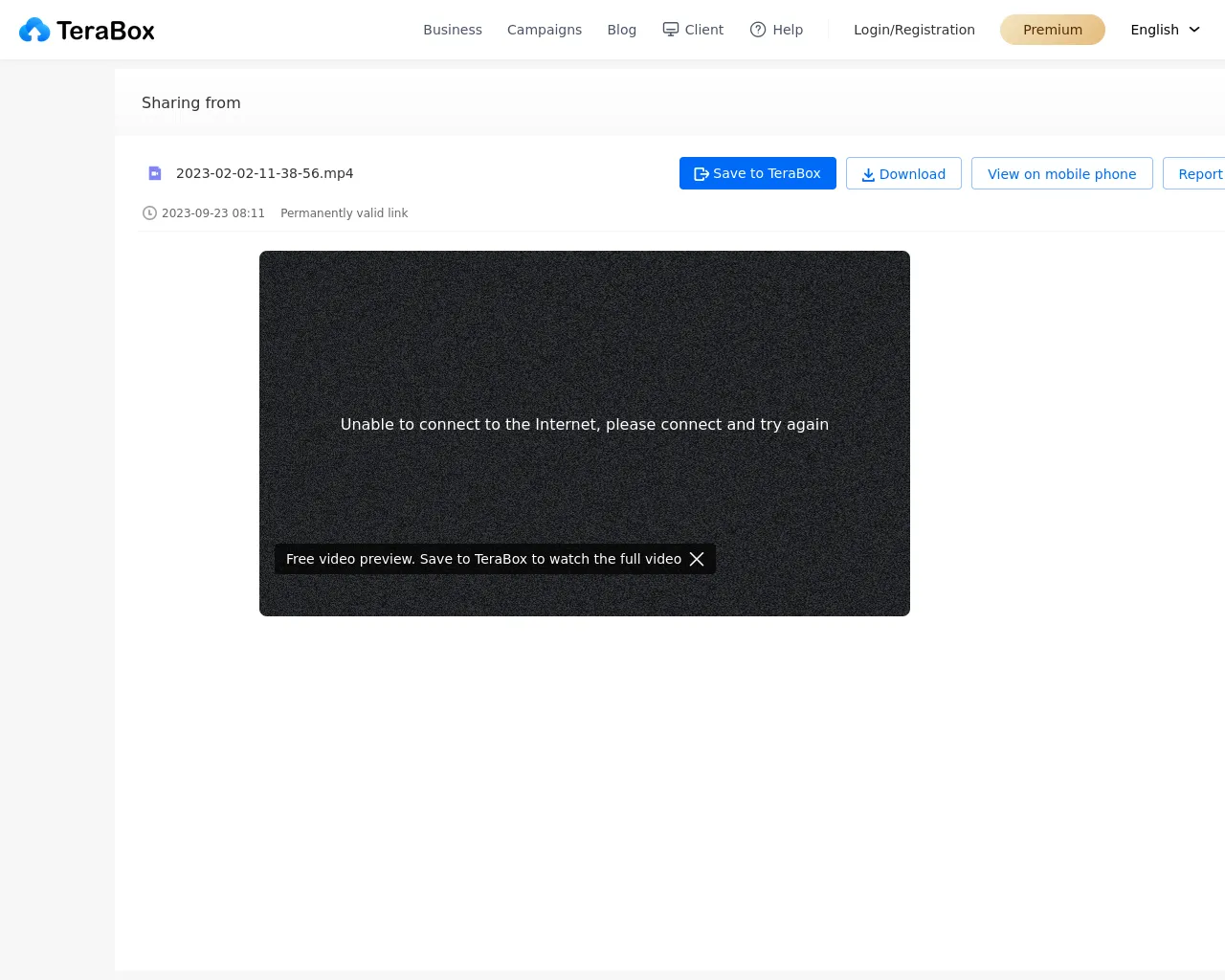
Task: Click the question mark Help icon
Action: 758,30
